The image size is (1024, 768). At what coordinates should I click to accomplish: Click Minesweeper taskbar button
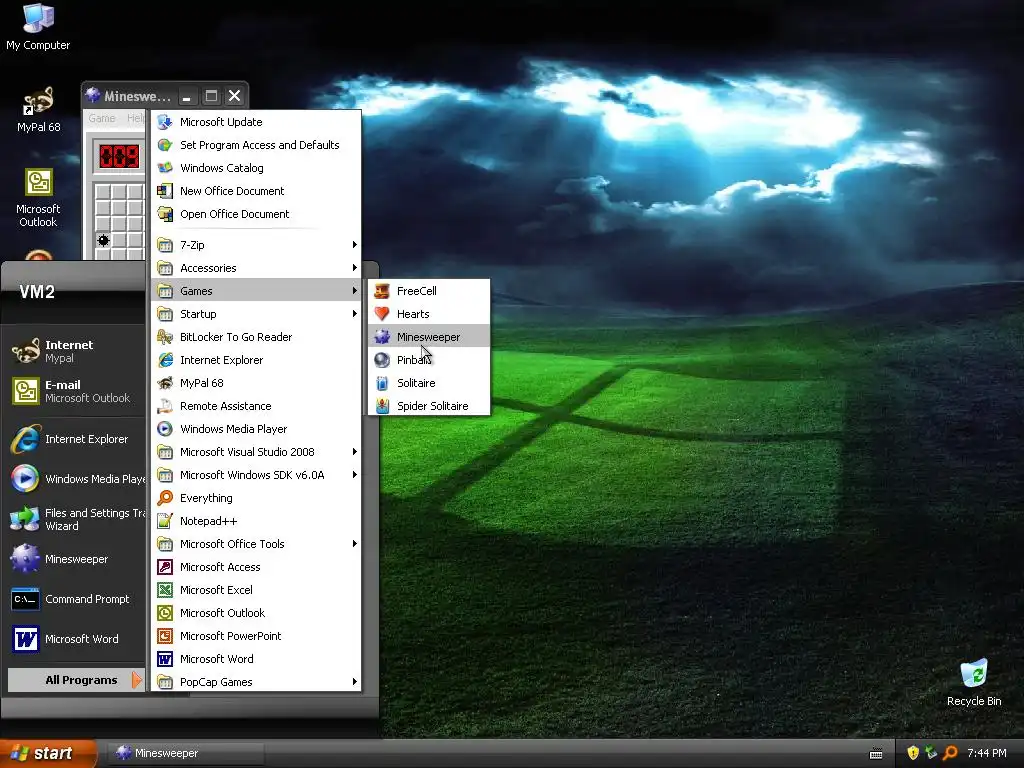click(x=185, y=753)
